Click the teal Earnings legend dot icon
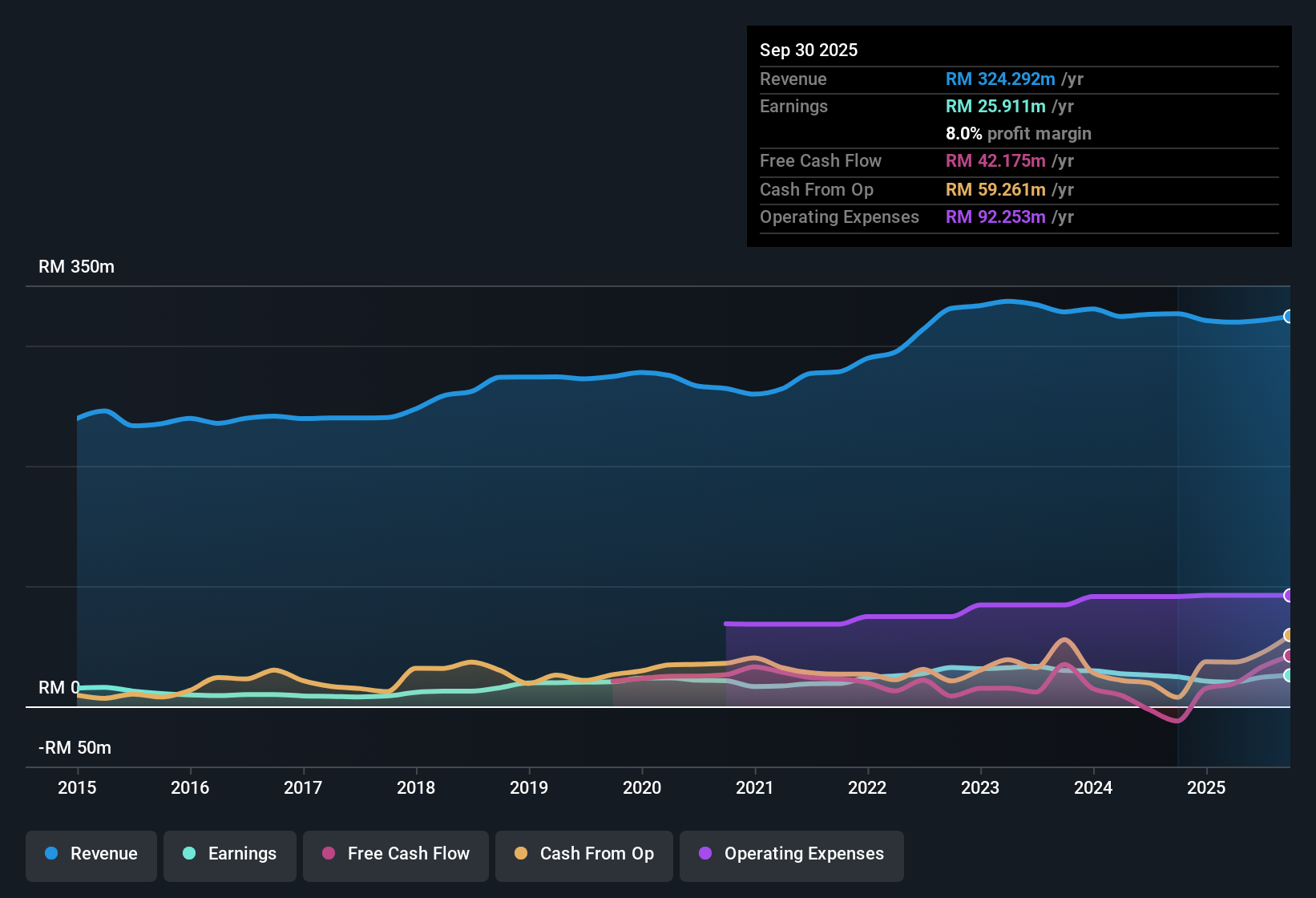The width and height of the screenshot is (1316, 898). (189, 854)
